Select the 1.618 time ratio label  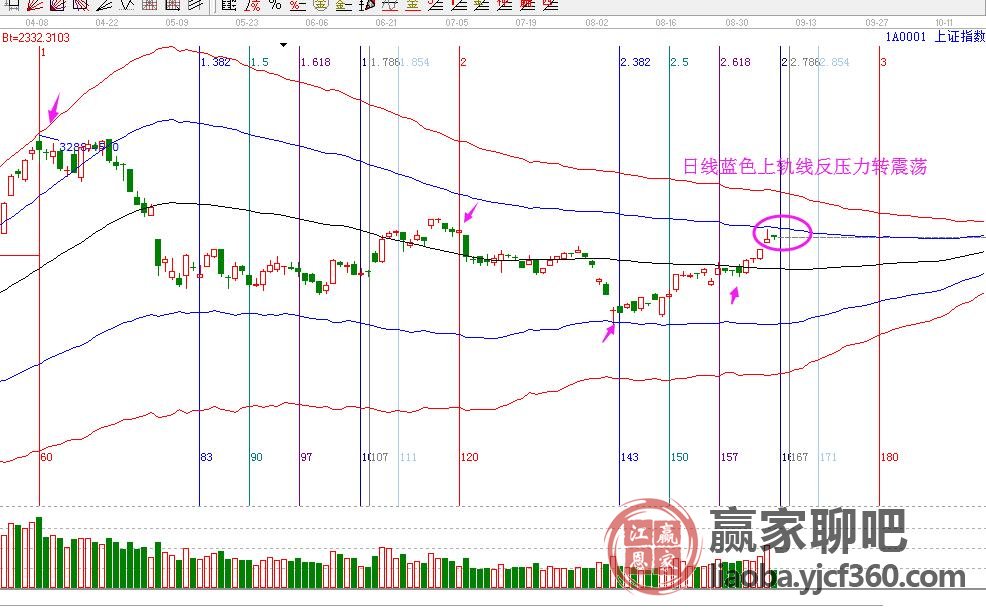pos(315,62)
